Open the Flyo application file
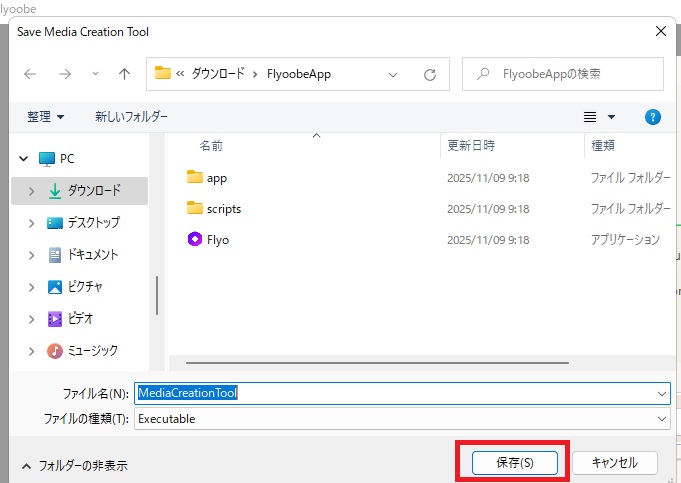 217,240
